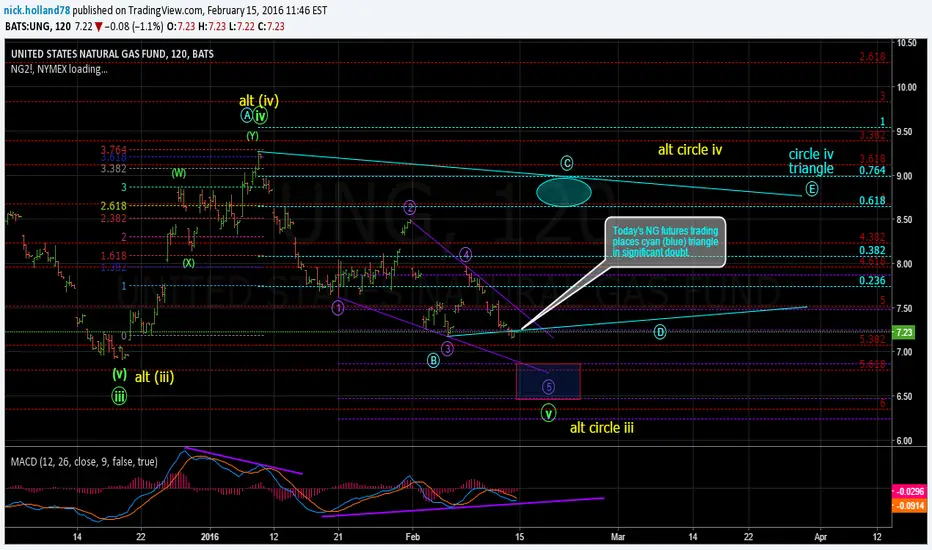Select the cyan circled E wave marker
Viewport: 932px width, 550px height.
(x=812, y=189)
